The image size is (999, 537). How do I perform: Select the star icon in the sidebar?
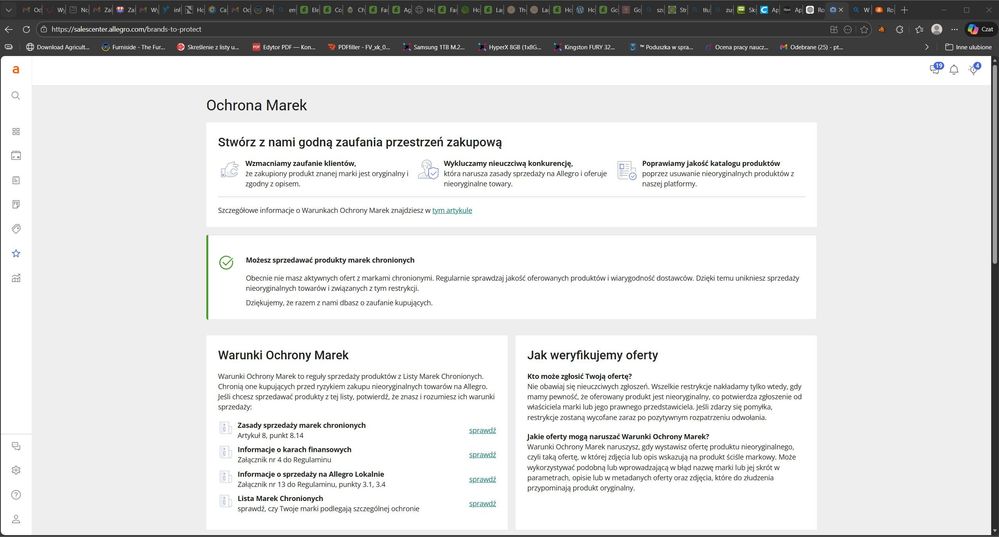15,254
